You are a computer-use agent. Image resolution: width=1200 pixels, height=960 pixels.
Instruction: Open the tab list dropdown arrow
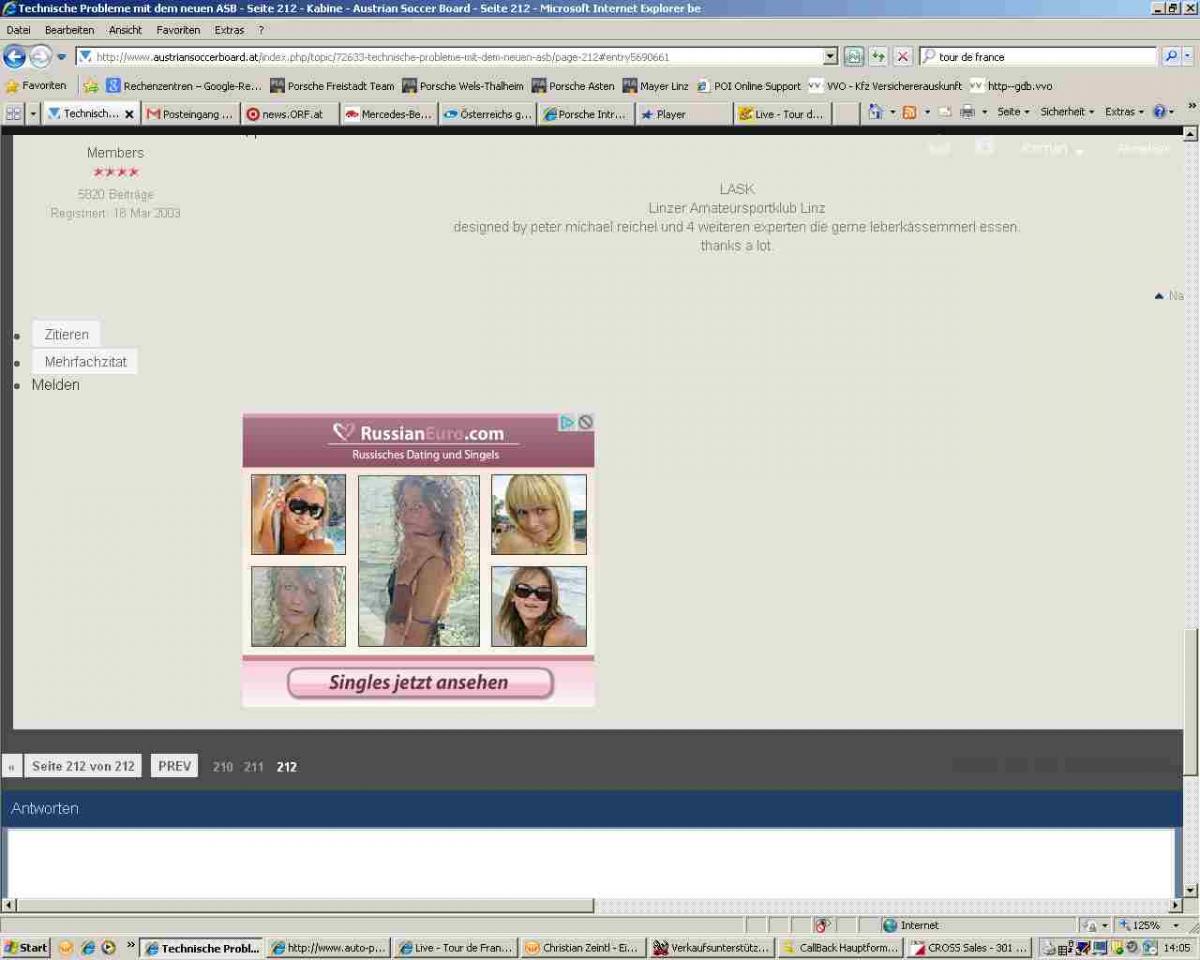tap(33, 114)
